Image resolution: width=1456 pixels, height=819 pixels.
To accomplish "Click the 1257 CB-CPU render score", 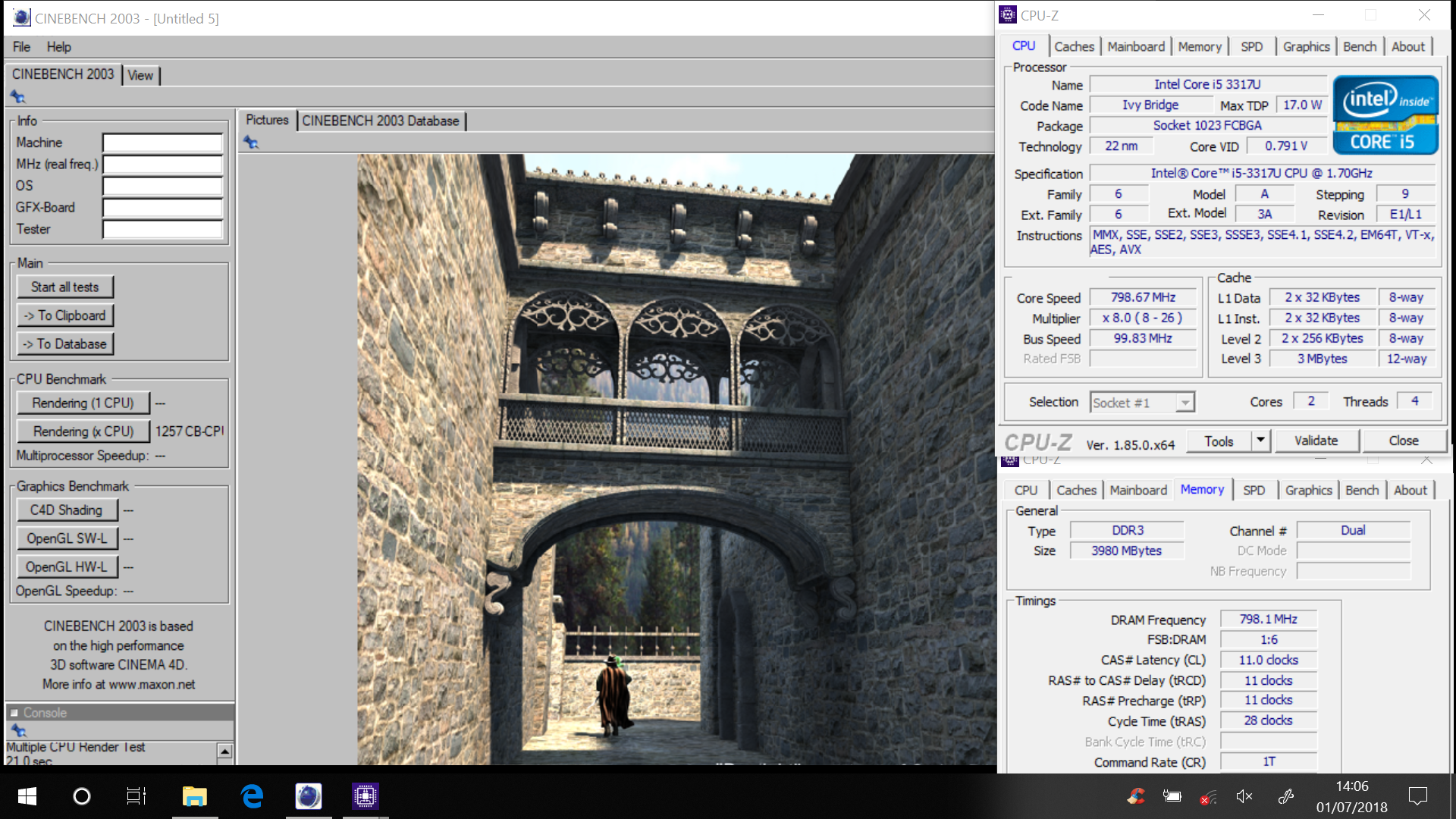I will pos(190,431).
